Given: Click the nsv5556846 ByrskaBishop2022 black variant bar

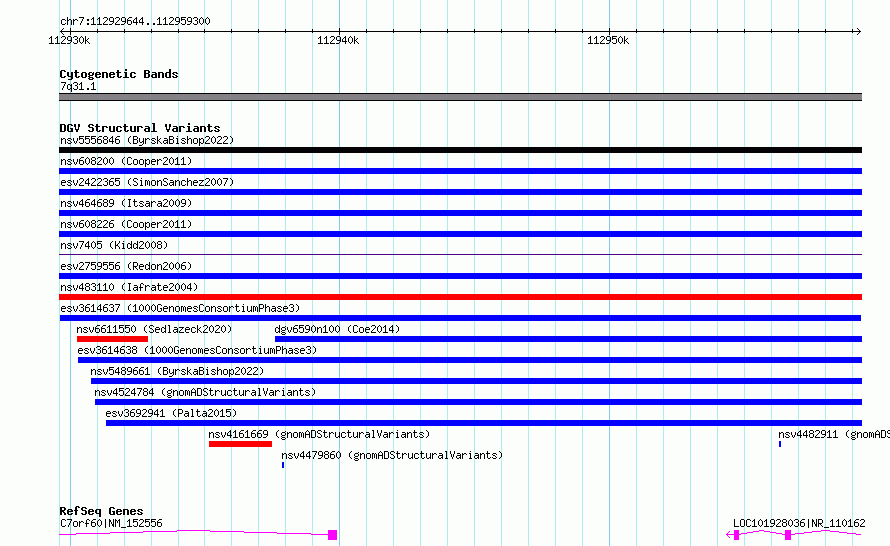Looking at the screenshot, I should 460,150.
